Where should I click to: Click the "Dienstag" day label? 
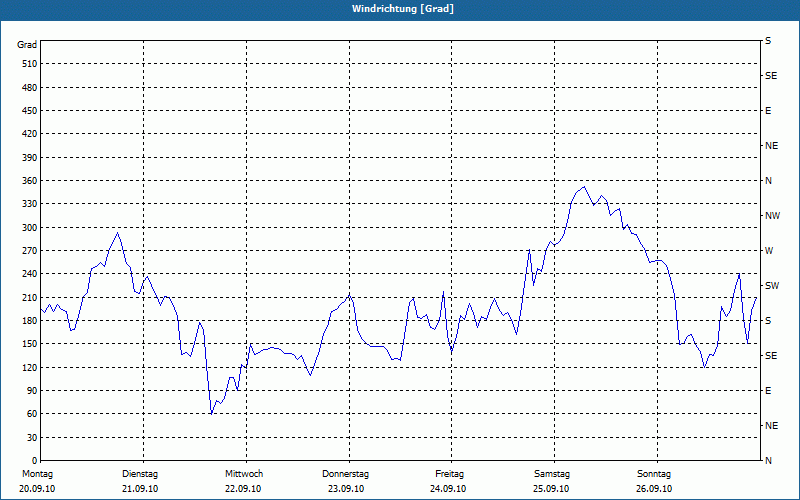(x=140, y=474)
